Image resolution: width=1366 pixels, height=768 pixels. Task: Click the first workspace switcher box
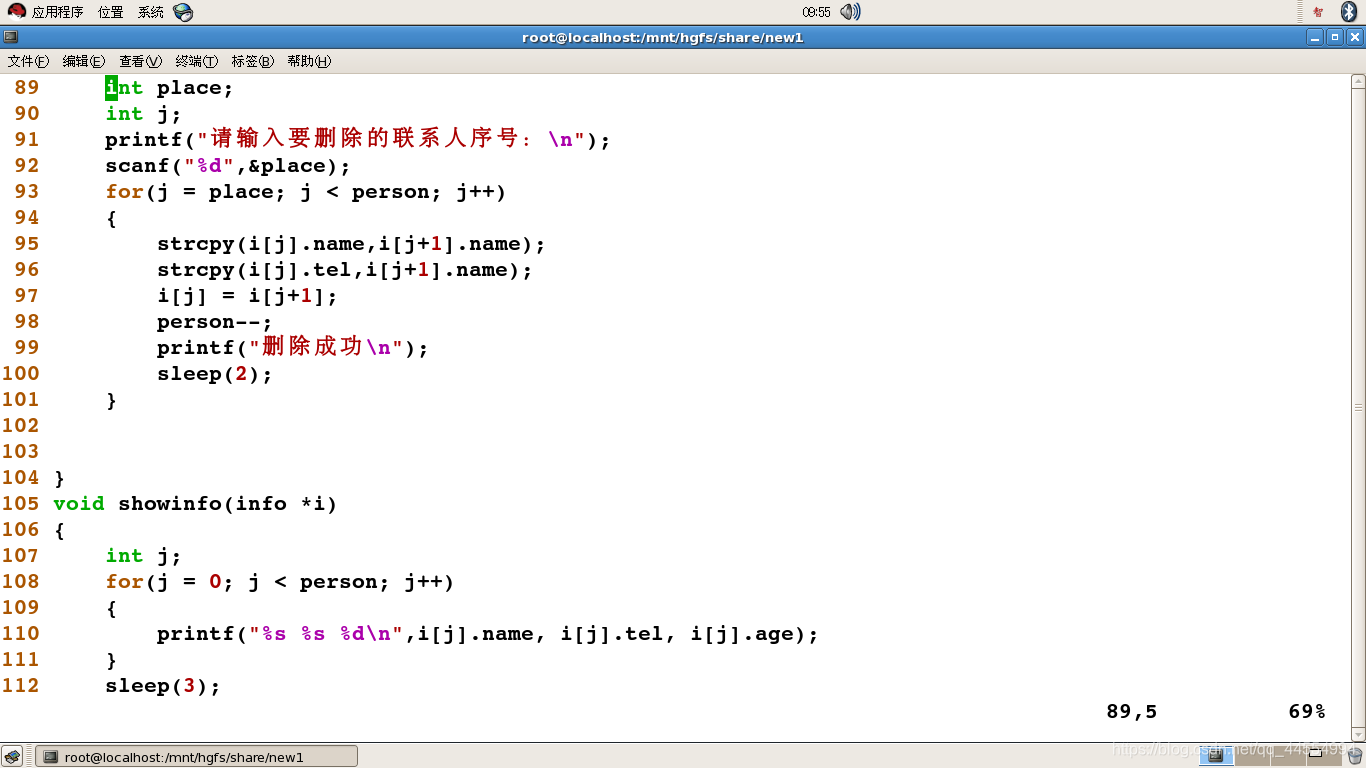click(x=1216, y=756)
